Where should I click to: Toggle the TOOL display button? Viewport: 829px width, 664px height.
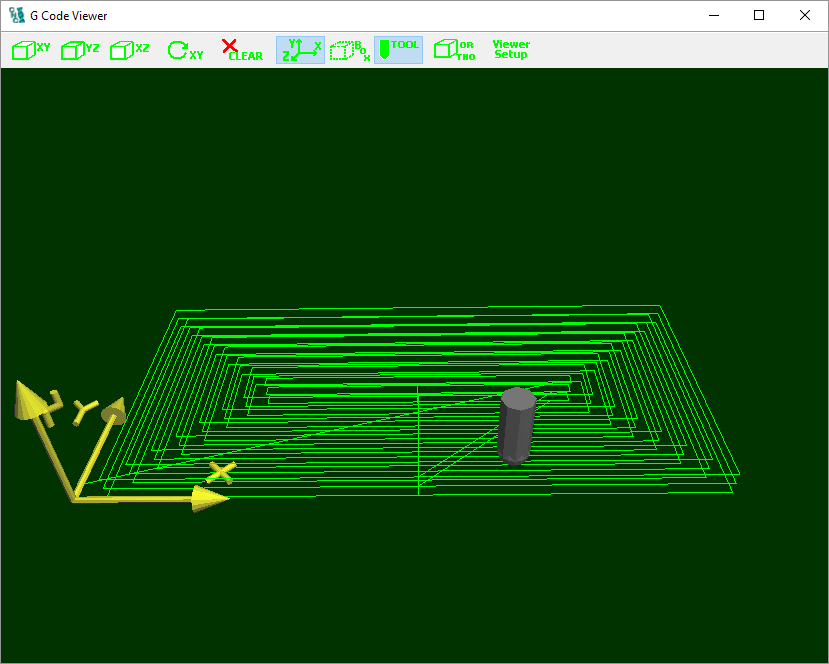pos(398,50)
